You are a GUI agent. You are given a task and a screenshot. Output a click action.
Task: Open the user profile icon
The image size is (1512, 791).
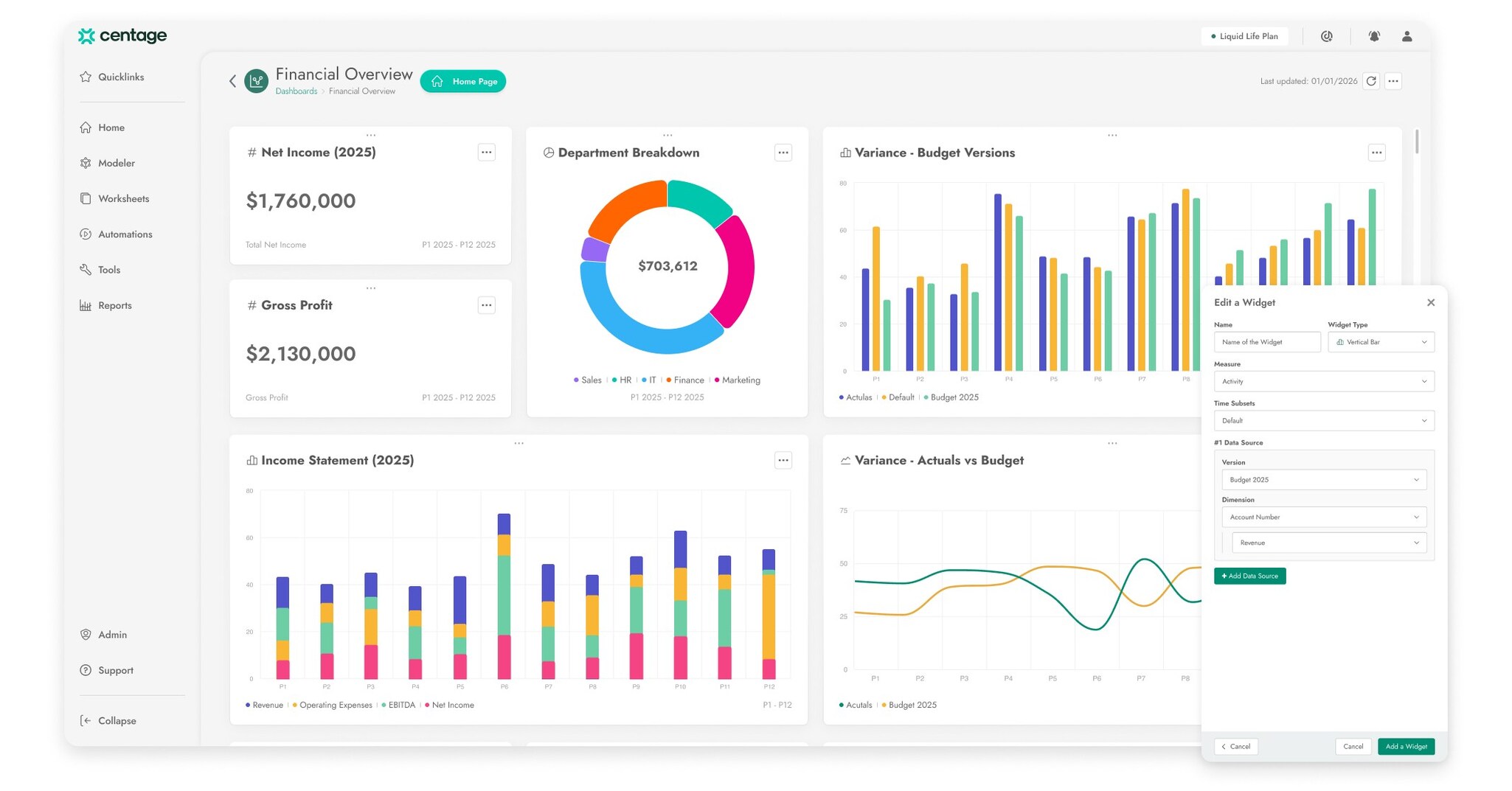click(x=1406, y=35)
